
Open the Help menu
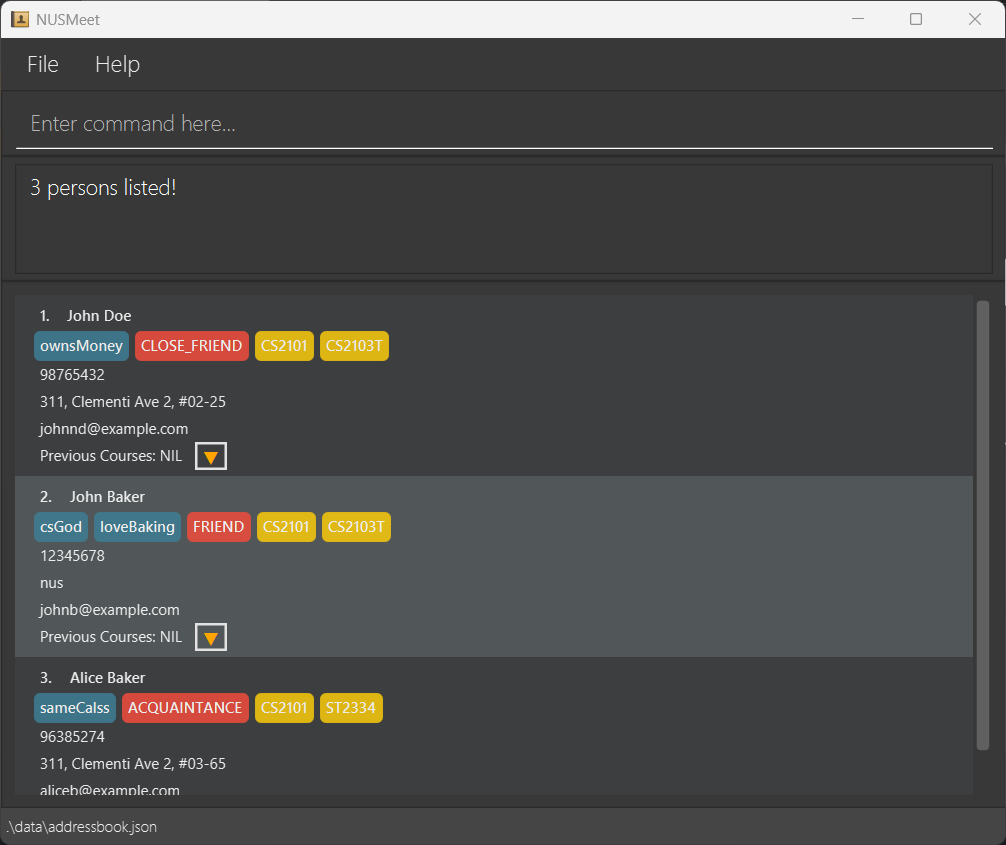[117, 65]
